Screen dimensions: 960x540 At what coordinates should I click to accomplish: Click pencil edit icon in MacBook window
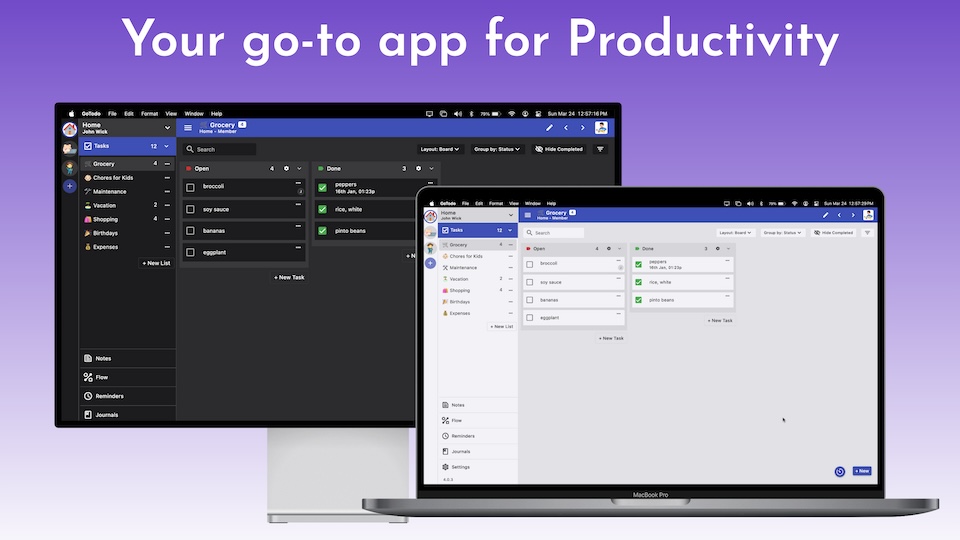[x=825, y=215]
